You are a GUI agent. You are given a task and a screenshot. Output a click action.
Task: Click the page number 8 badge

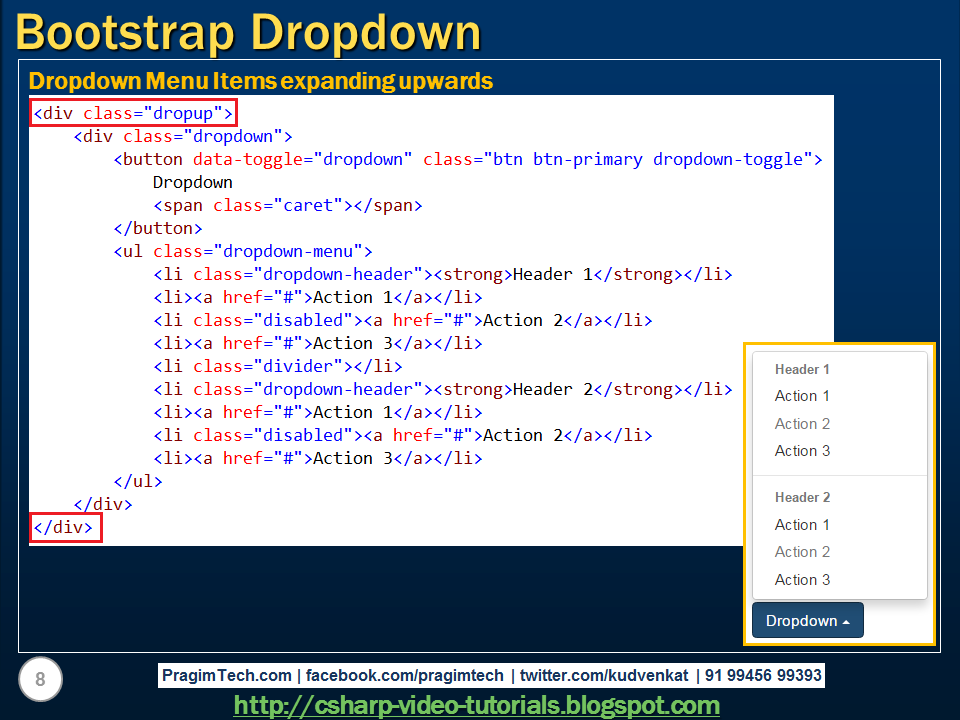pyautogui.click(x=39, y=679)
